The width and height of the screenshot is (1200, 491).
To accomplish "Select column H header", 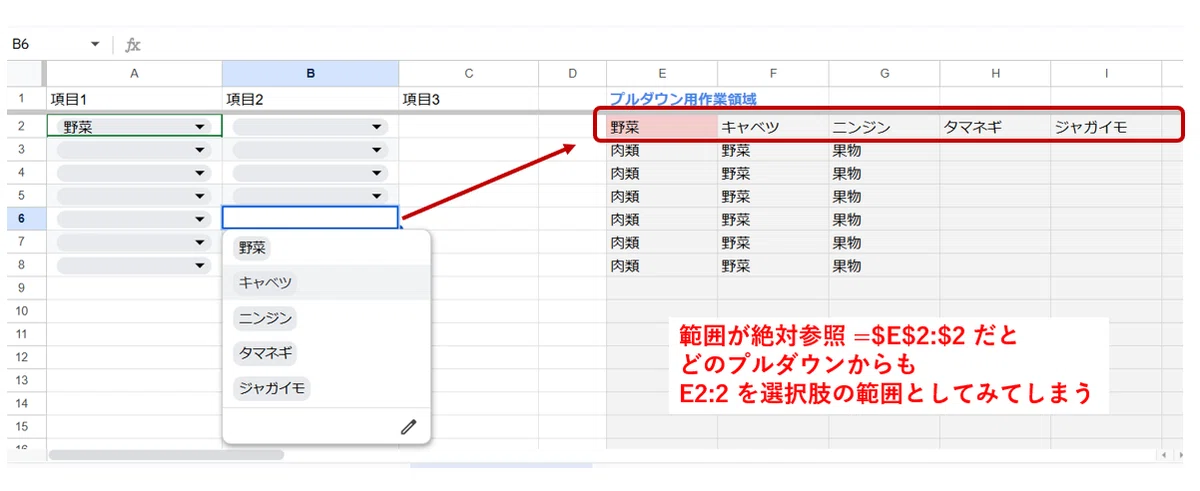I will pos(995,73).
